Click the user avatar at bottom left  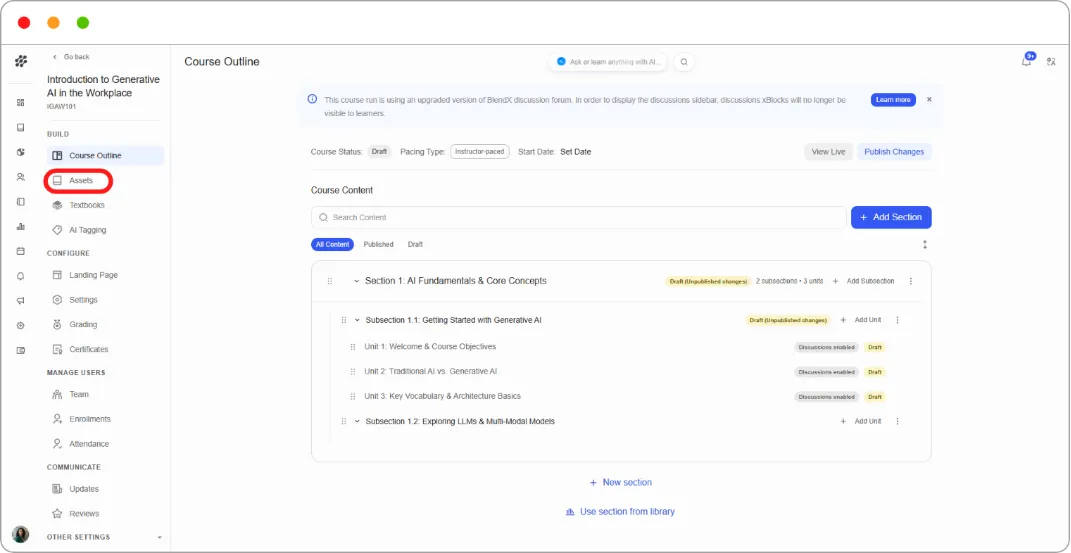pos(20,534)
